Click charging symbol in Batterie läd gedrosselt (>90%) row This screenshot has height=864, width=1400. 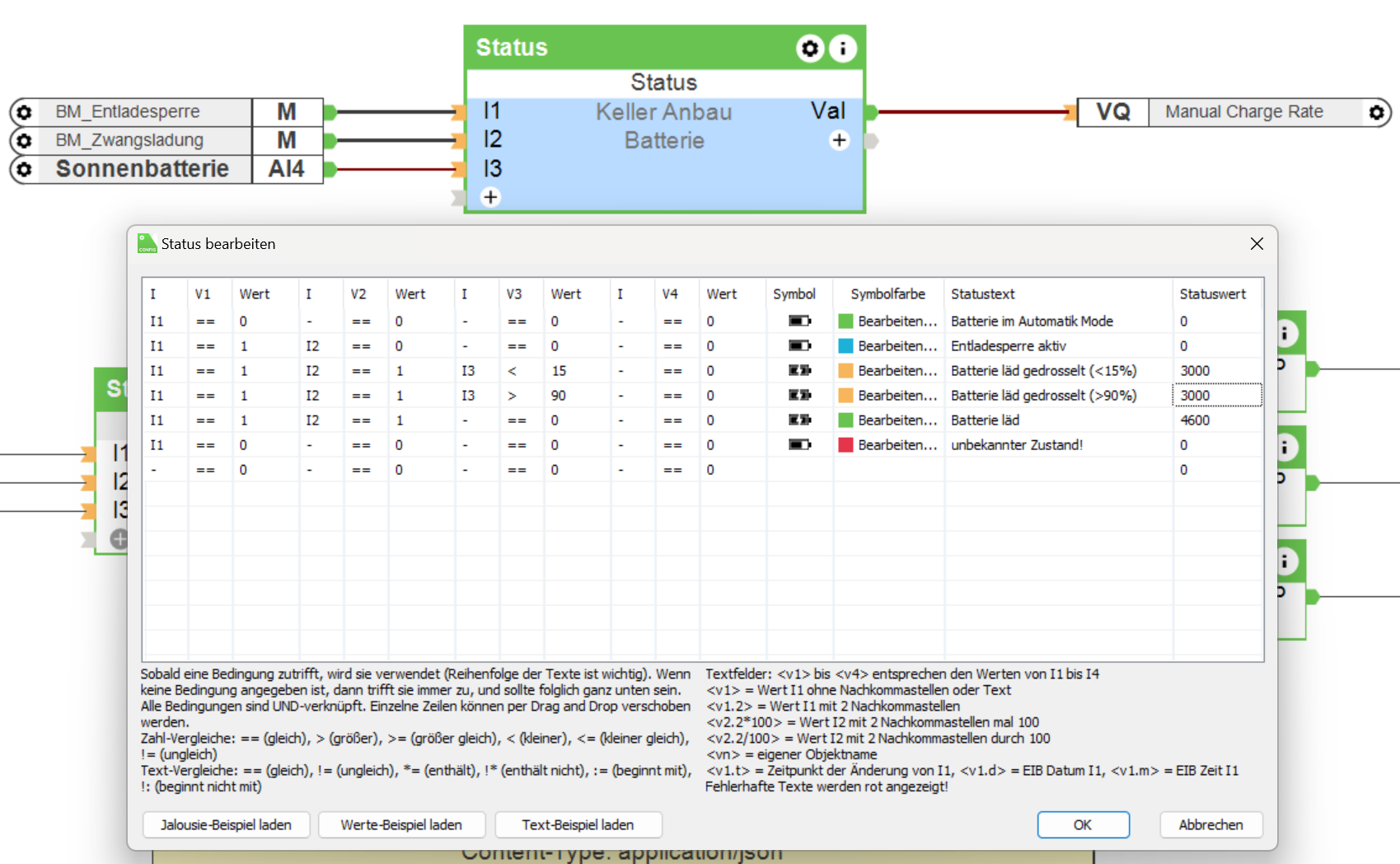pos(799,396)
